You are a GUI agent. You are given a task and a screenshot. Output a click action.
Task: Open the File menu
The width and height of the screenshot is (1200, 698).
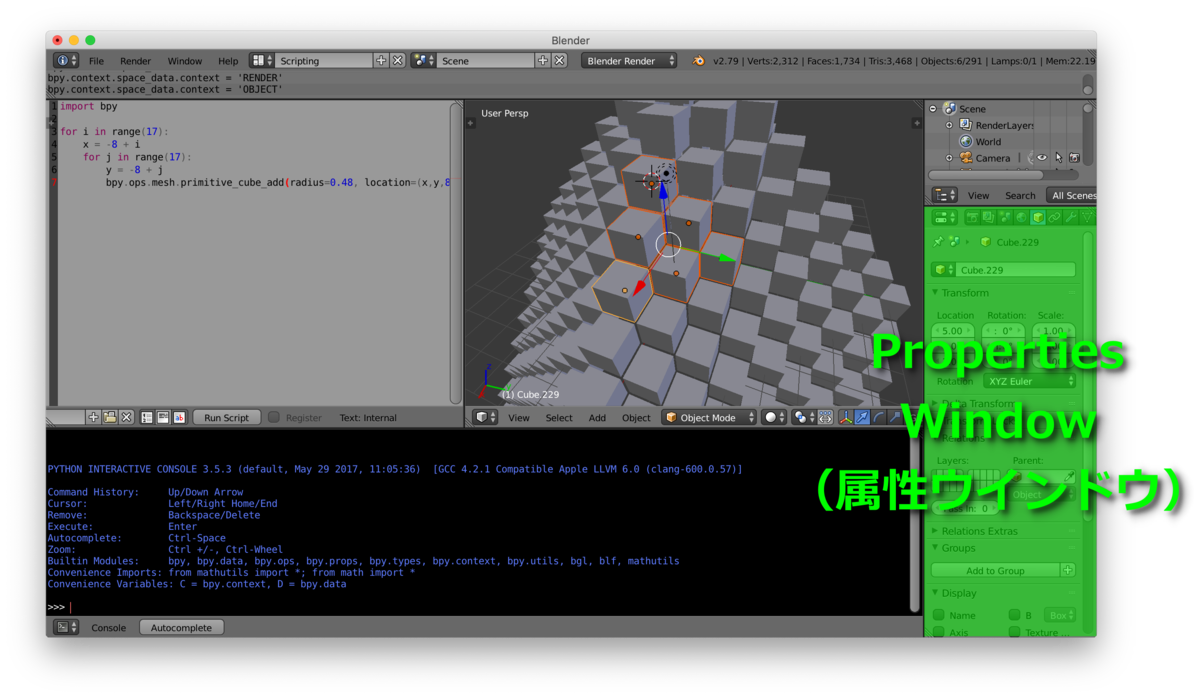[96, 61]
